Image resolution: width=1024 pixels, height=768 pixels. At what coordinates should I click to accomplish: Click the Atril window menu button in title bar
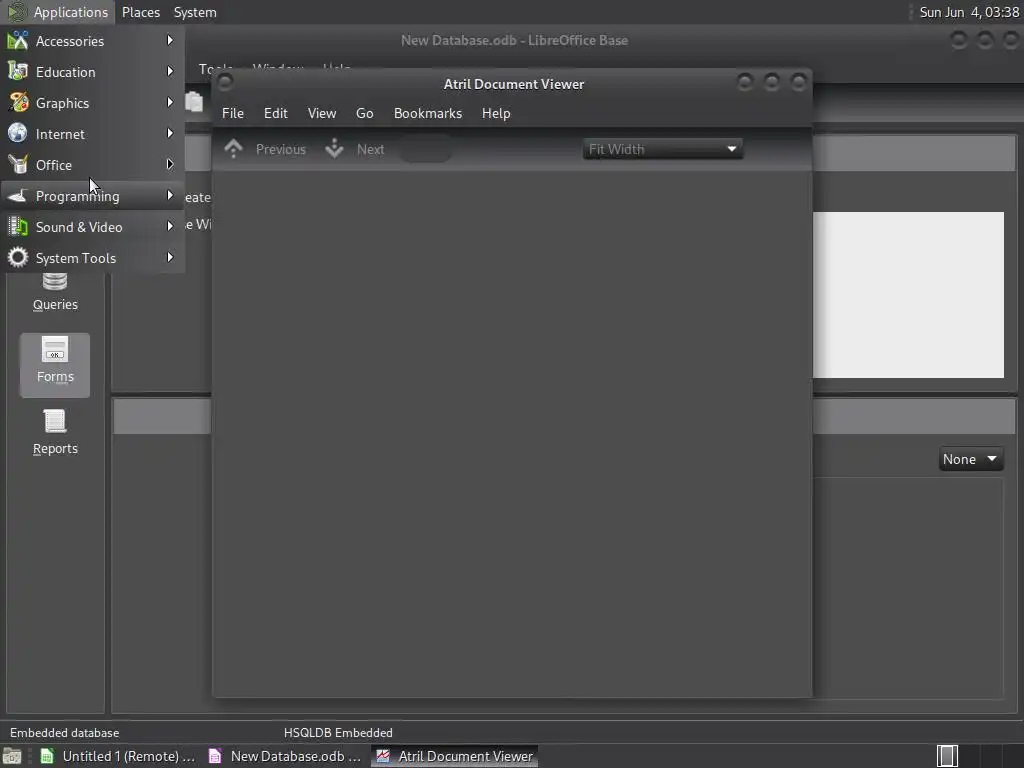[x=225, y=82]
